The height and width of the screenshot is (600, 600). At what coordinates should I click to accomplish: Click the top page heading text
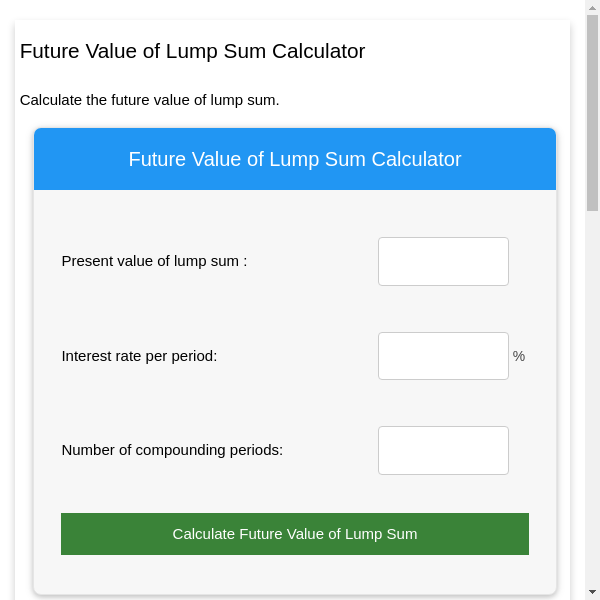click(192, 51)
